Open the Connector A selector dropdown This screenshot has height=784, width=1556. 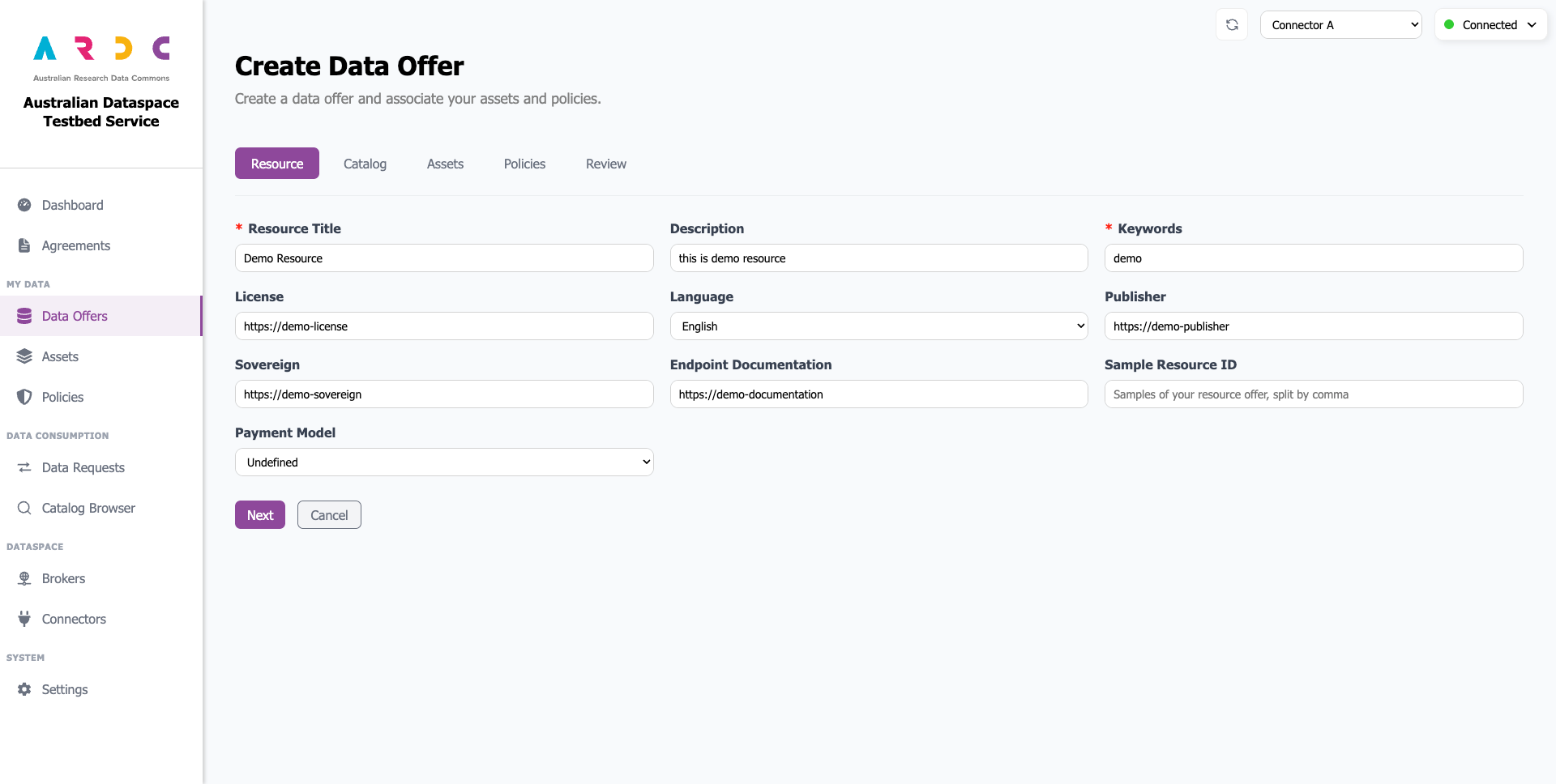coord(1340,25)
